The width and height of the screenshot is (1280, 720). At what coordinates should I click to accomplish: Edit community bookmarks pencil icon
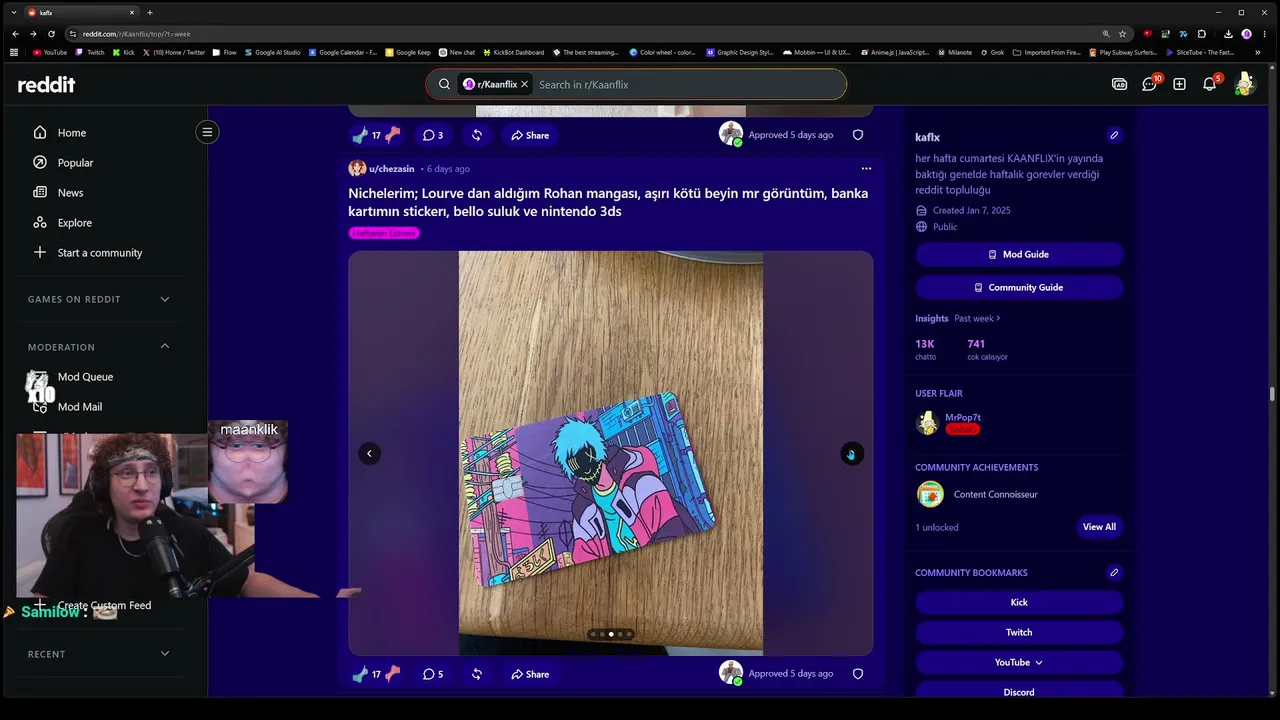pos(1114,572)
